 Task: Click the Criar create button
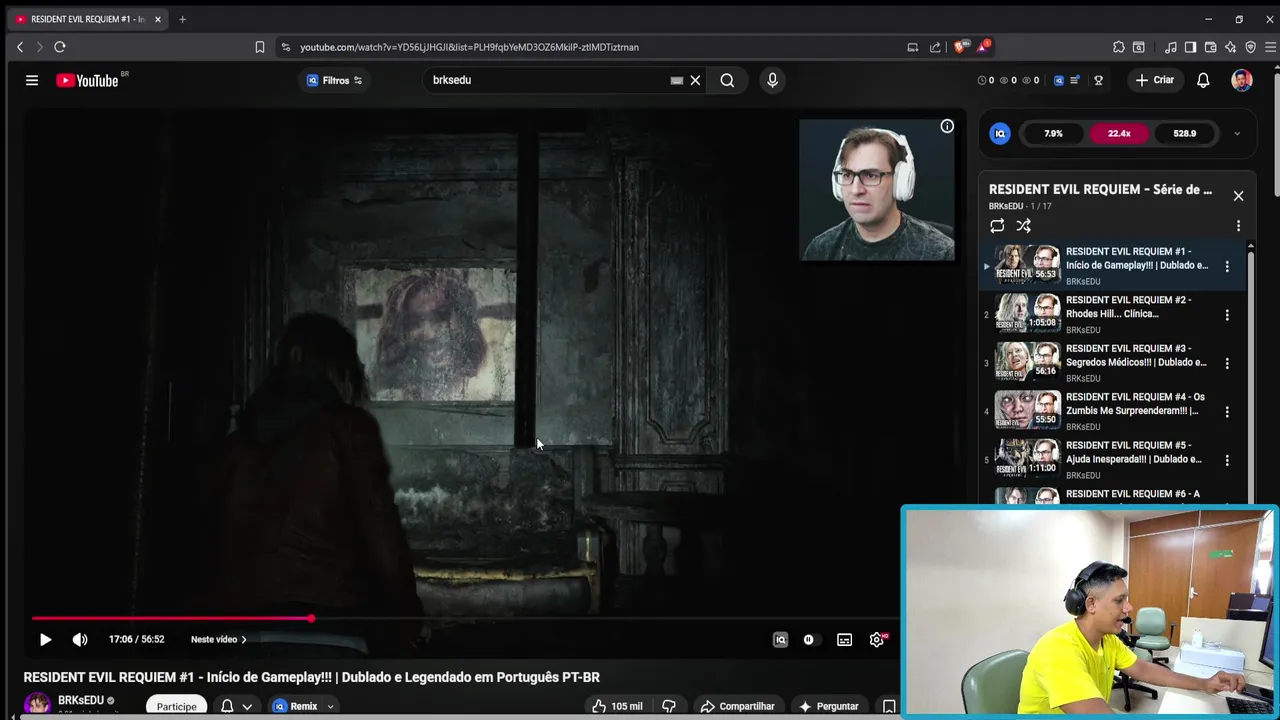pyautogui.click(x=1155, y=80)
